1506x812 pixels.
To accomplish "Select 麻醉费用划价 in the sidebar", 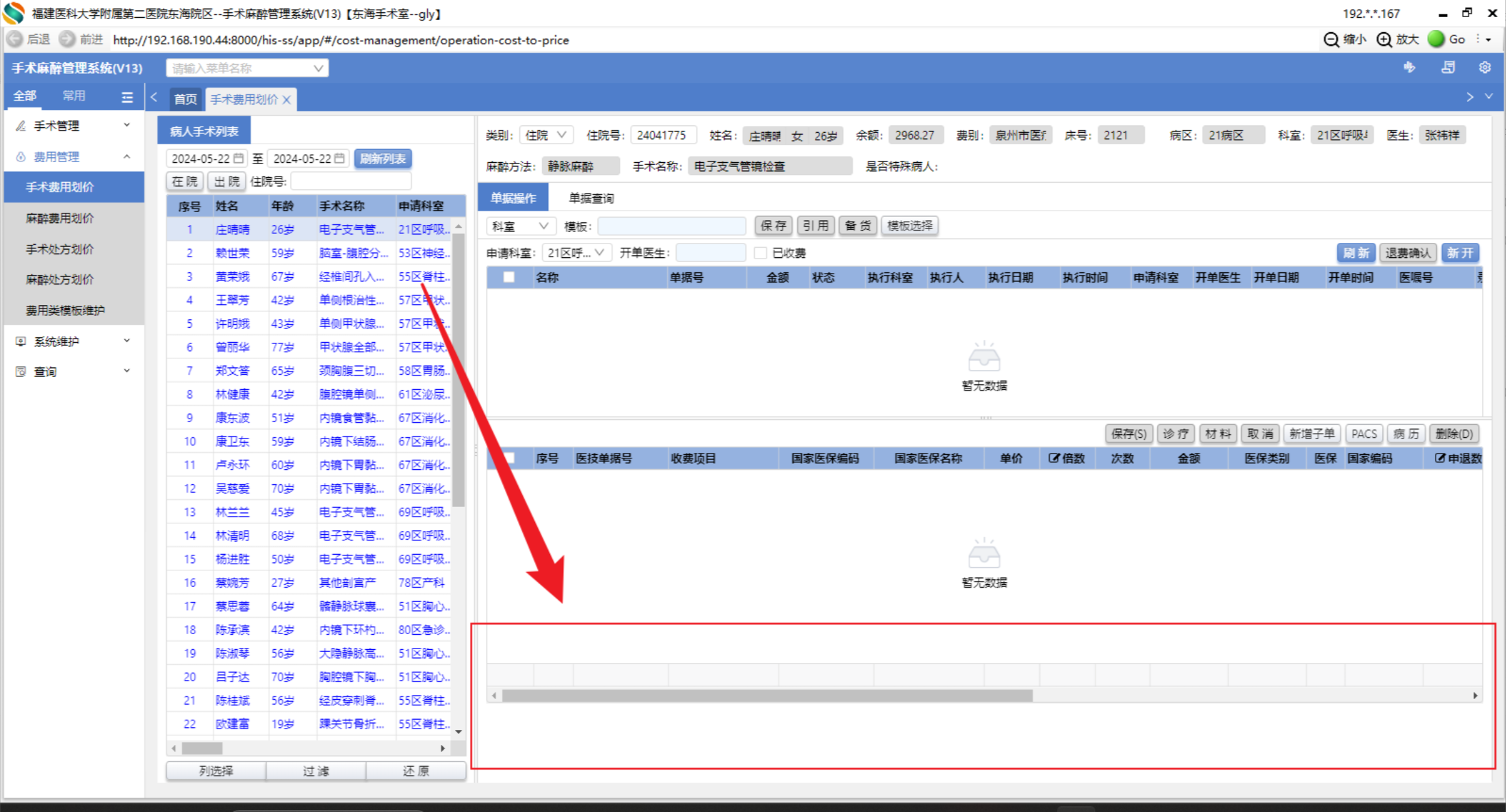I will pos(60,218).
